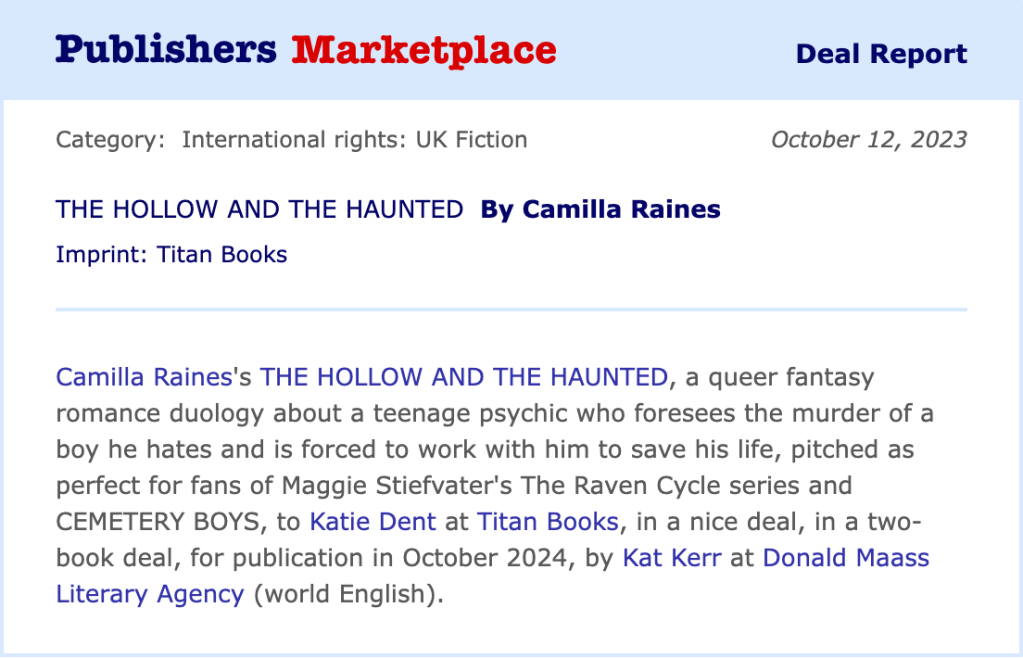Viewport: 1023px width, 658px height.
Task: Click the "Category:" field label
Action: tap(110, 140)
